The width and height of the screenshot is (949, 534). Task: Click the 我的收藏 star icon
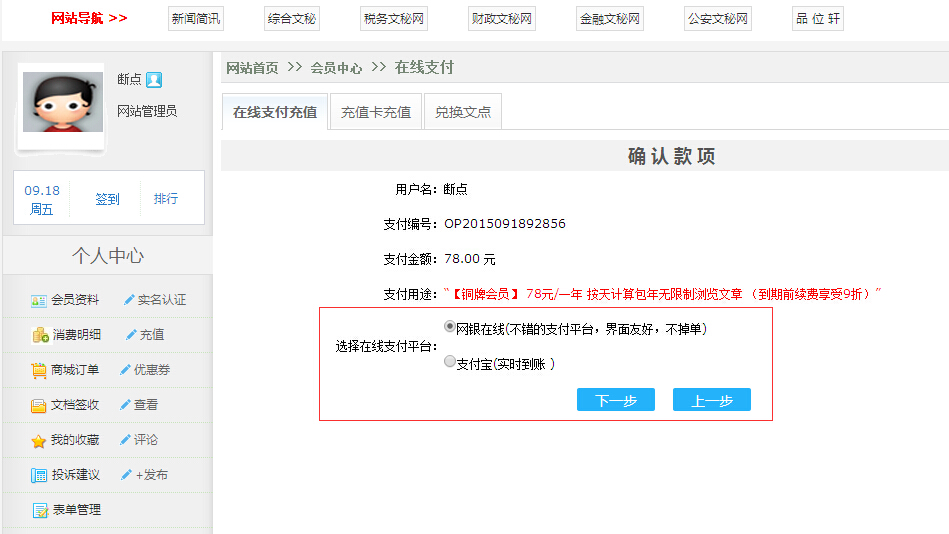39,441
